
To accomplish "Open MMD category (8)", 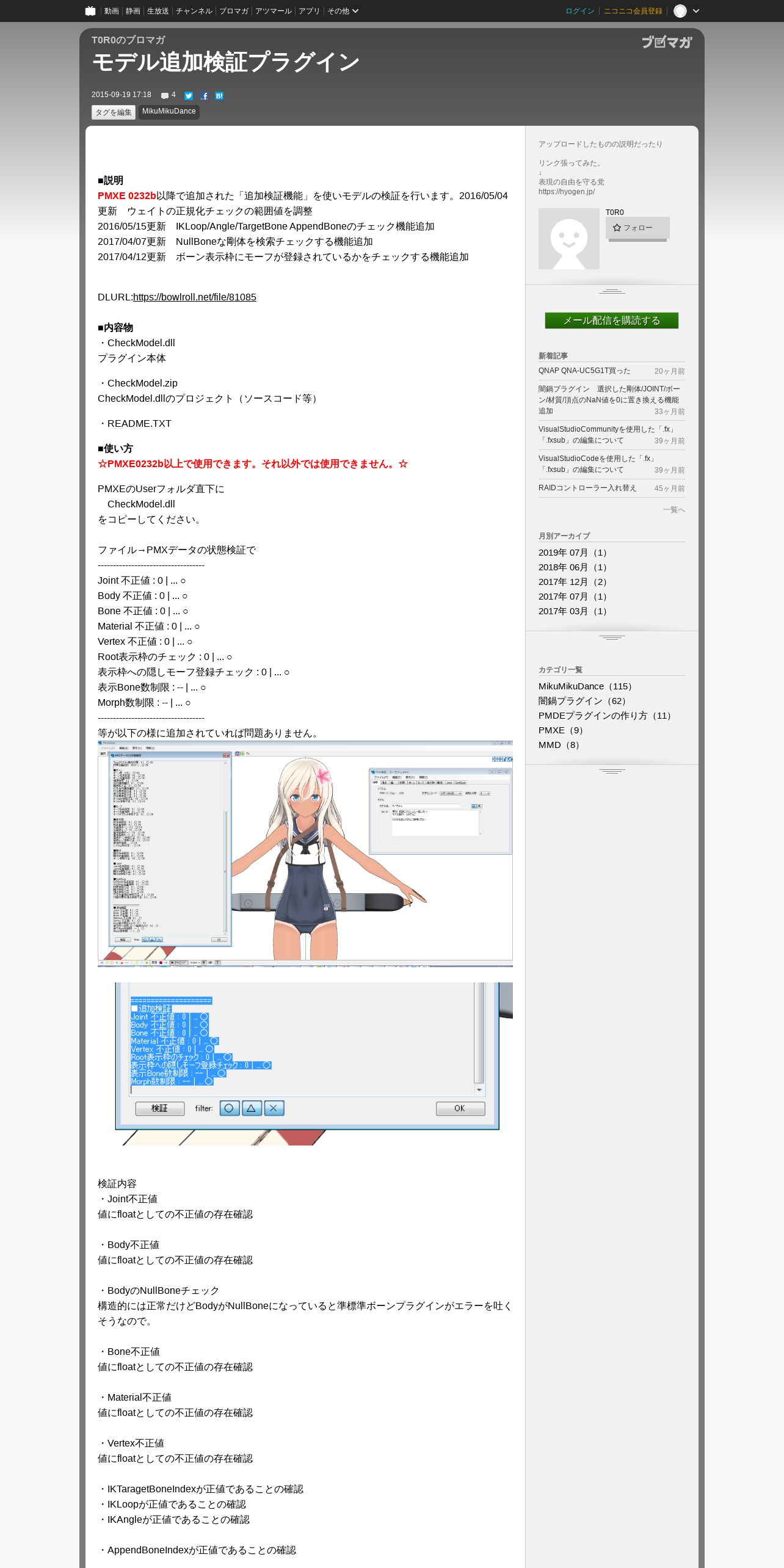I will (561, 745).
